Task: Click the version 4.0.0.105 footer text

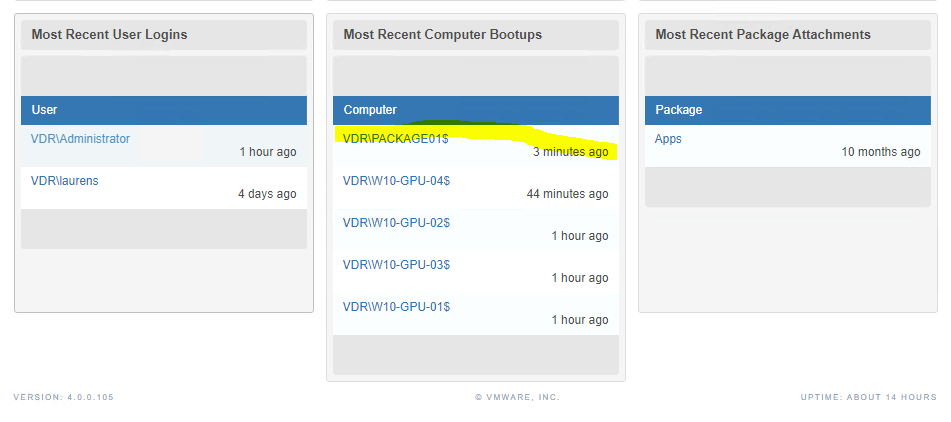Action: 64,397
